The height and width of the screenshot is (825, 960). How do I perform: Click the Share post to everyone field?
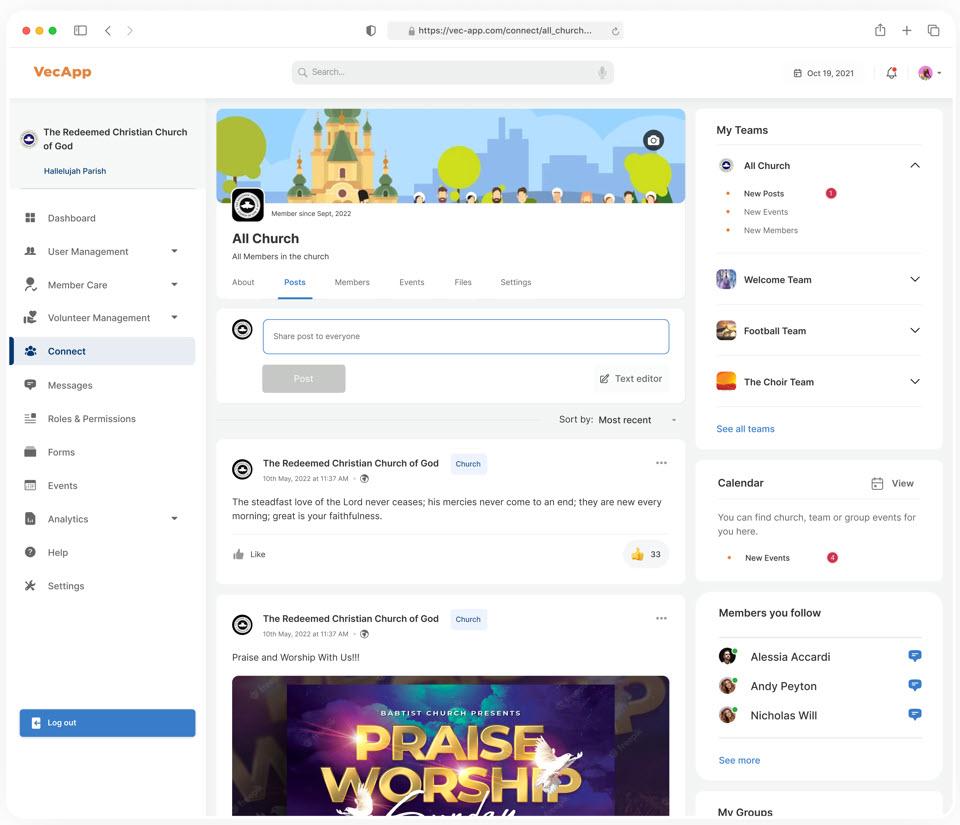tap(465, 337)
